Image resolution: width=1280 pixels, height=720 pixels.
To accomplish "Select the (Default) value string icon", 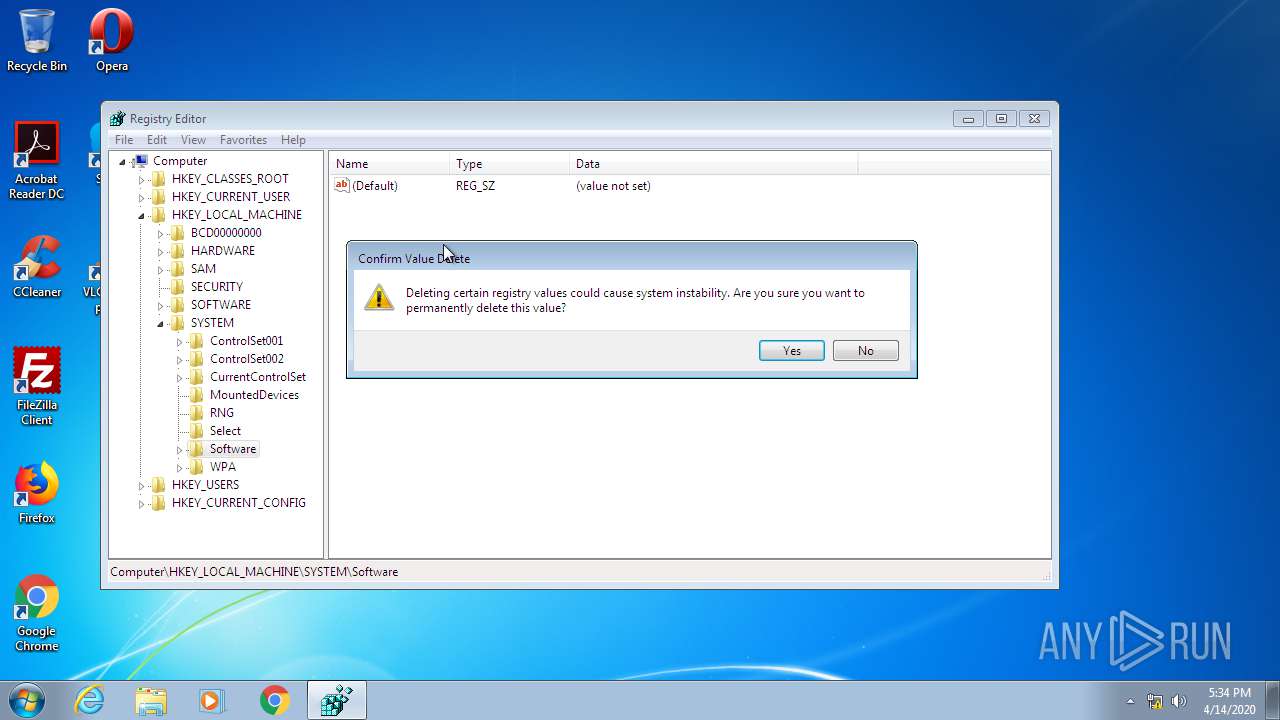I will pos(342,185).
